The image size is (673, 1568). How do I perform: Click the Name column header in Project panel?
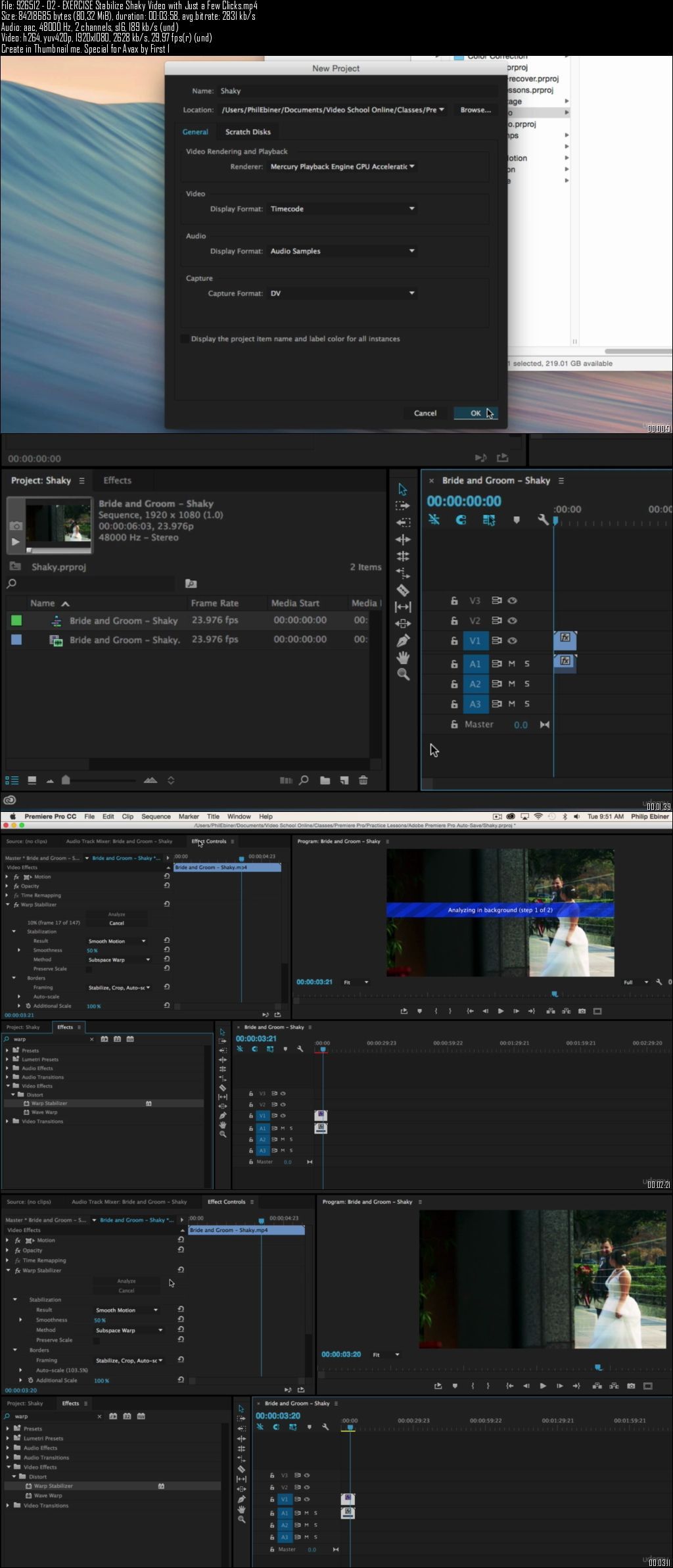pos(42,603)
